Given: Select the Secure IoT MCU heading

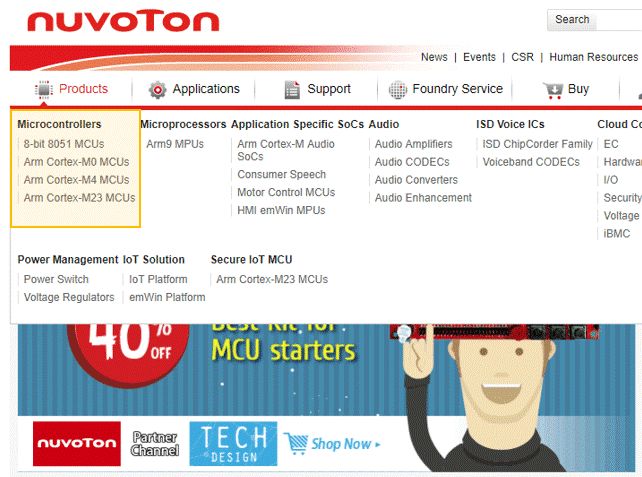Looking at the screenshot, I should point(251,260).
